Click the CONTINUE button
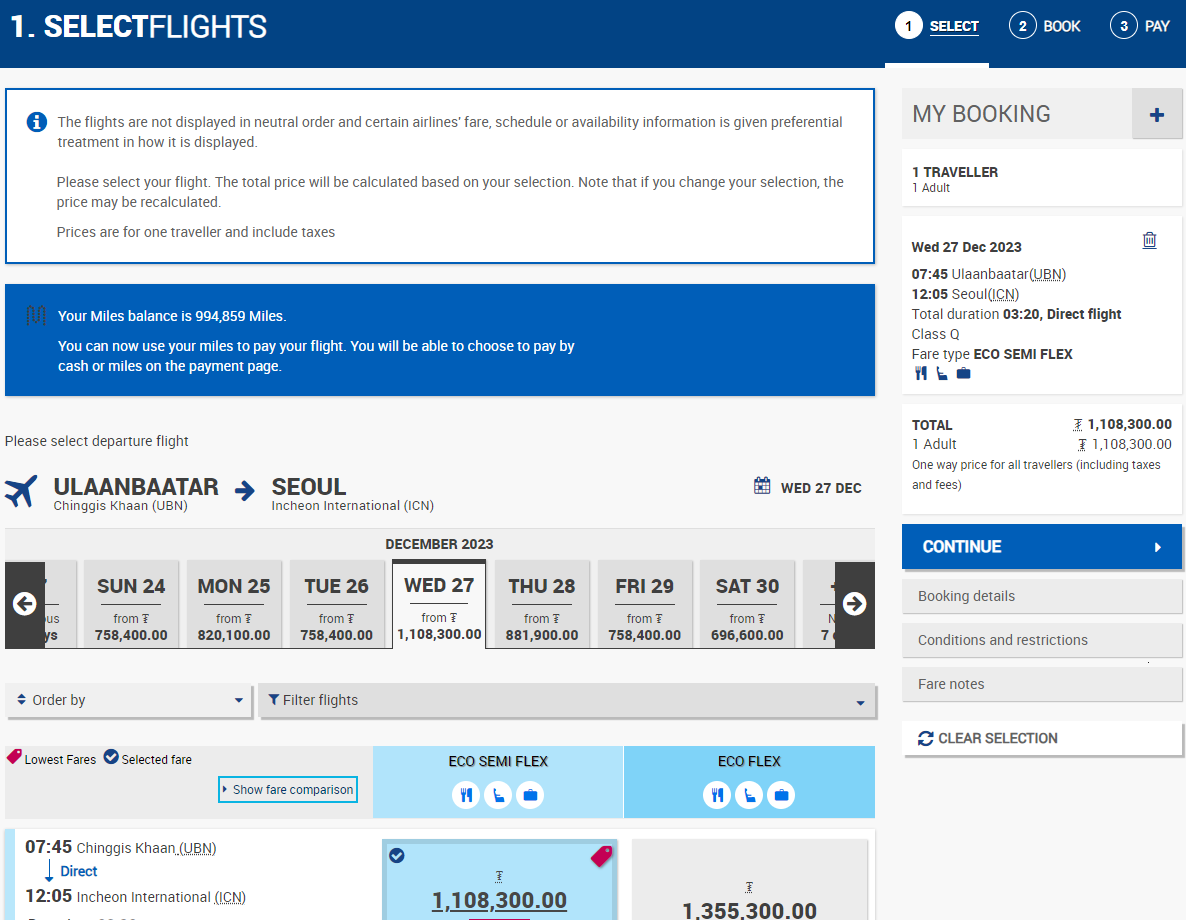This screenshot has width=1186, height=920. 1042,546
